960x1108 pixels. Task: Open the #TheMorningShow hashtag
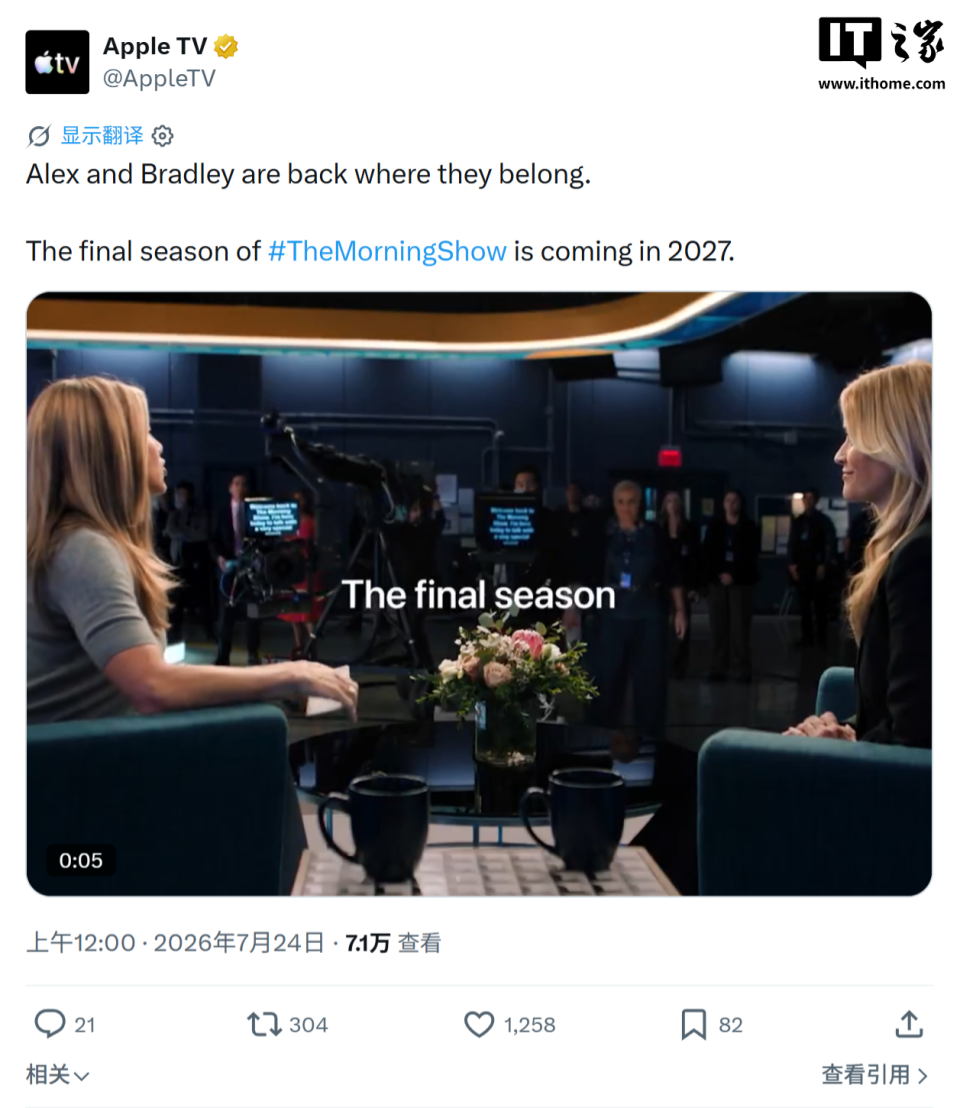387,252
